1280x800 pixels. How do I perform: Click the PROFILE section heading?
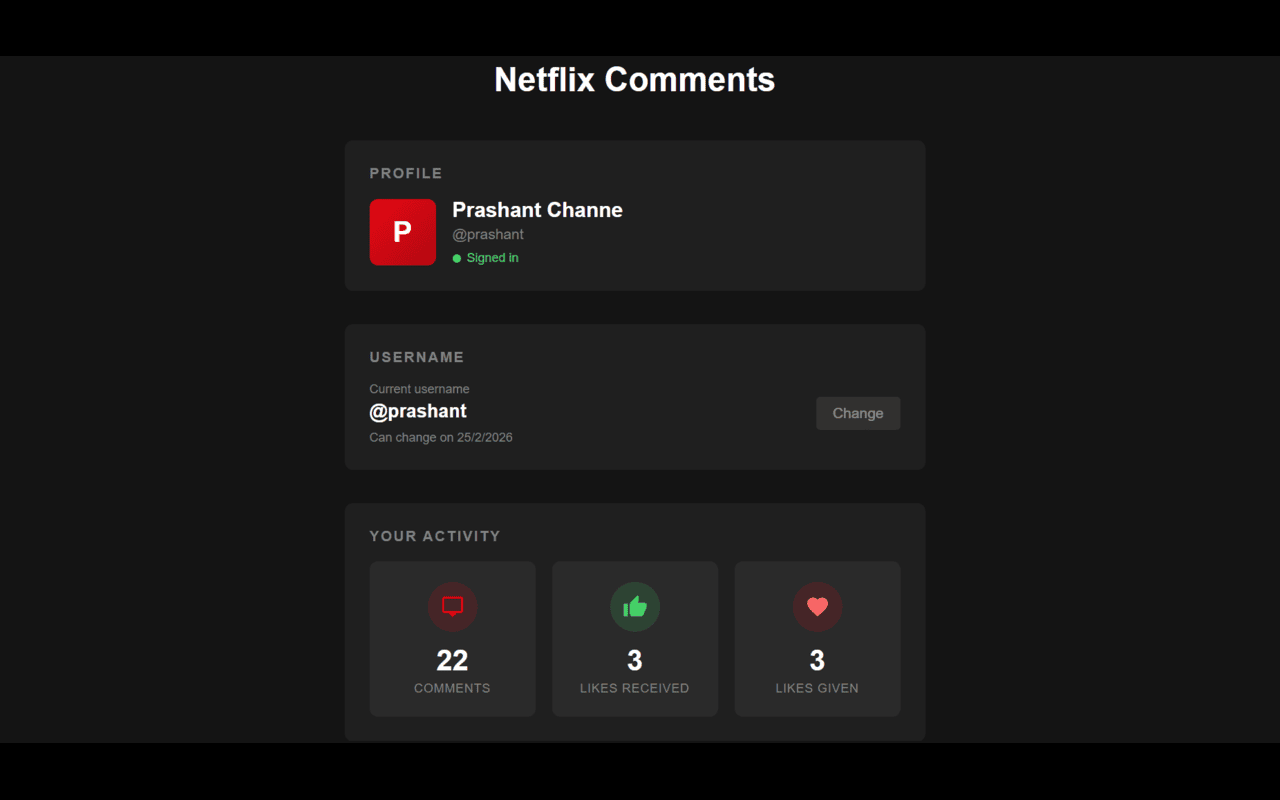coord(406,173)
